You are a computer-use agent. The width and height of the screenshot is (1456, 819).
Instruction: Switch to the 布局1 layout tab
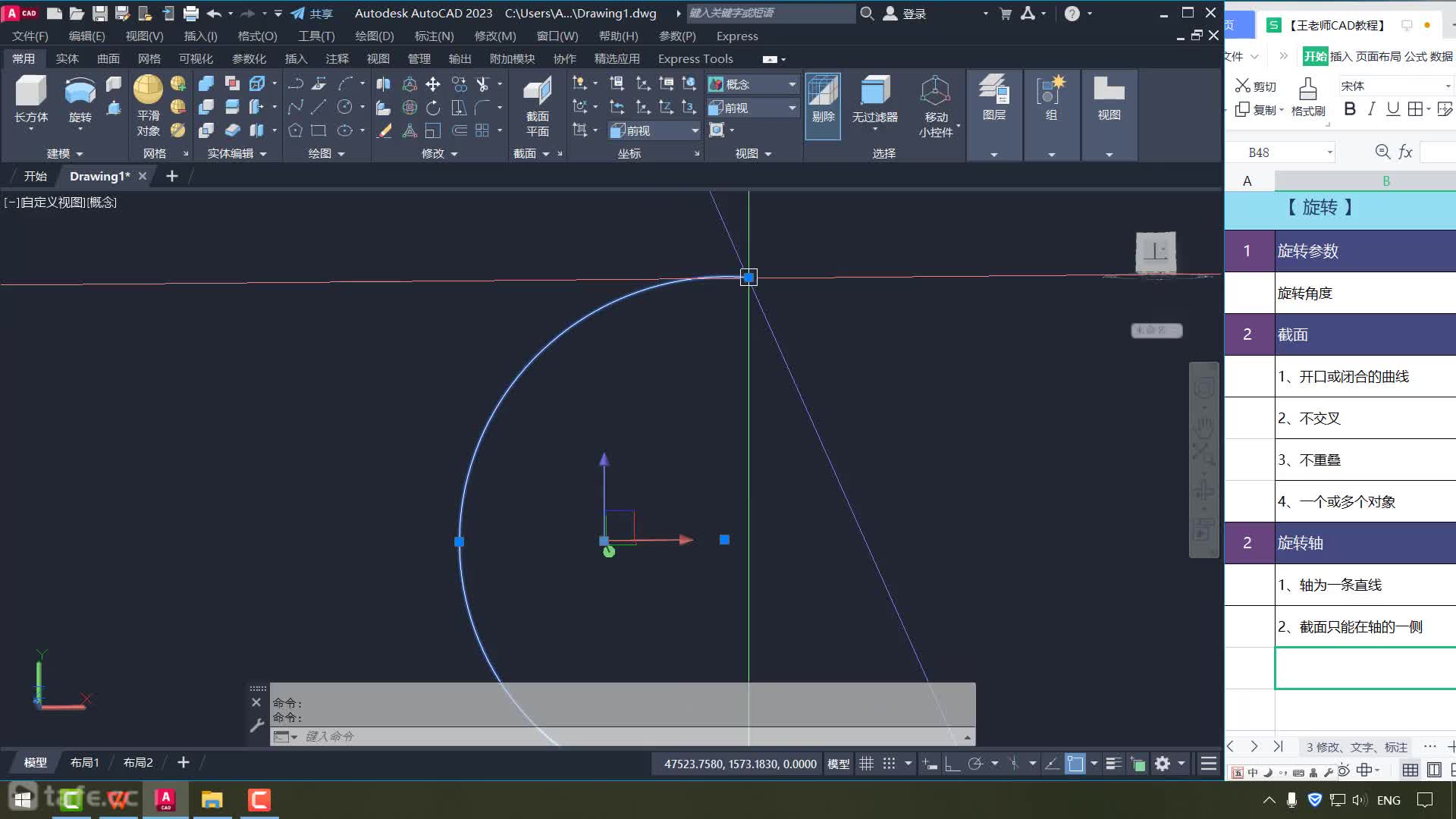(85, 762)
